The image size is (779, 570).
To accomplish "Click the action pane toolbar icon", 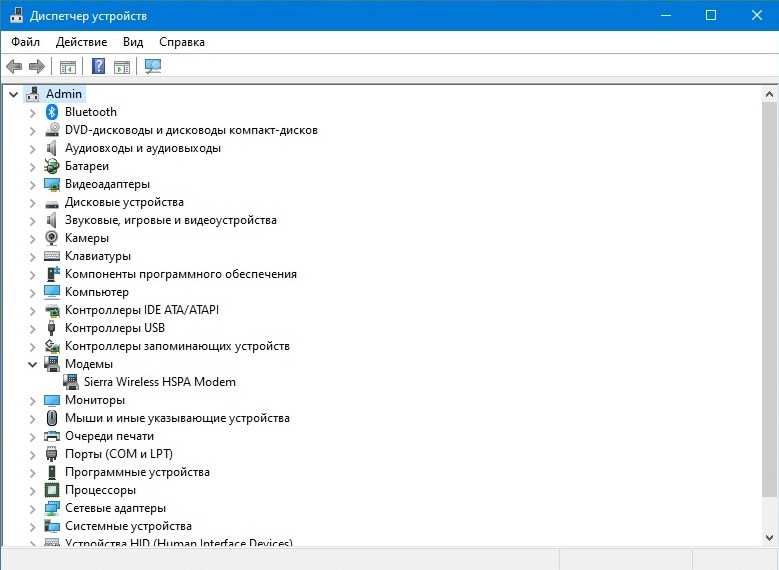I will [x=122, y=67].
